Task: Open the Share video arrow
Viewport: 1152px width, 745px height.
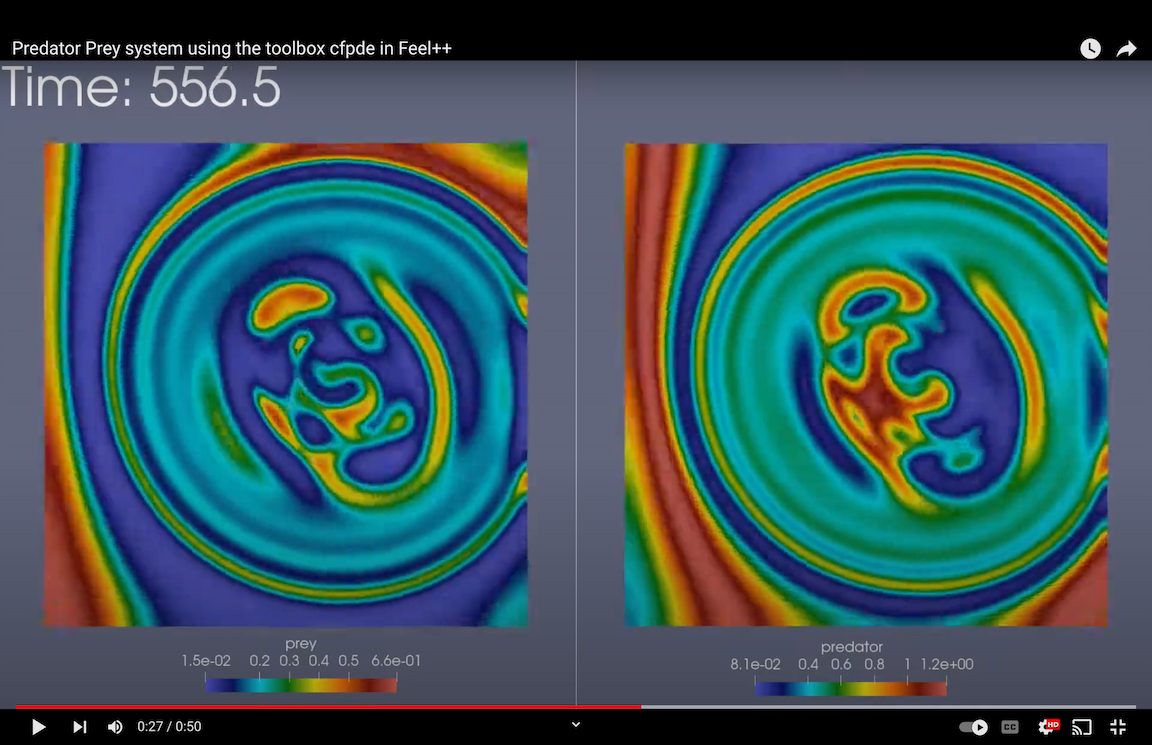Action: point(1126,49)
